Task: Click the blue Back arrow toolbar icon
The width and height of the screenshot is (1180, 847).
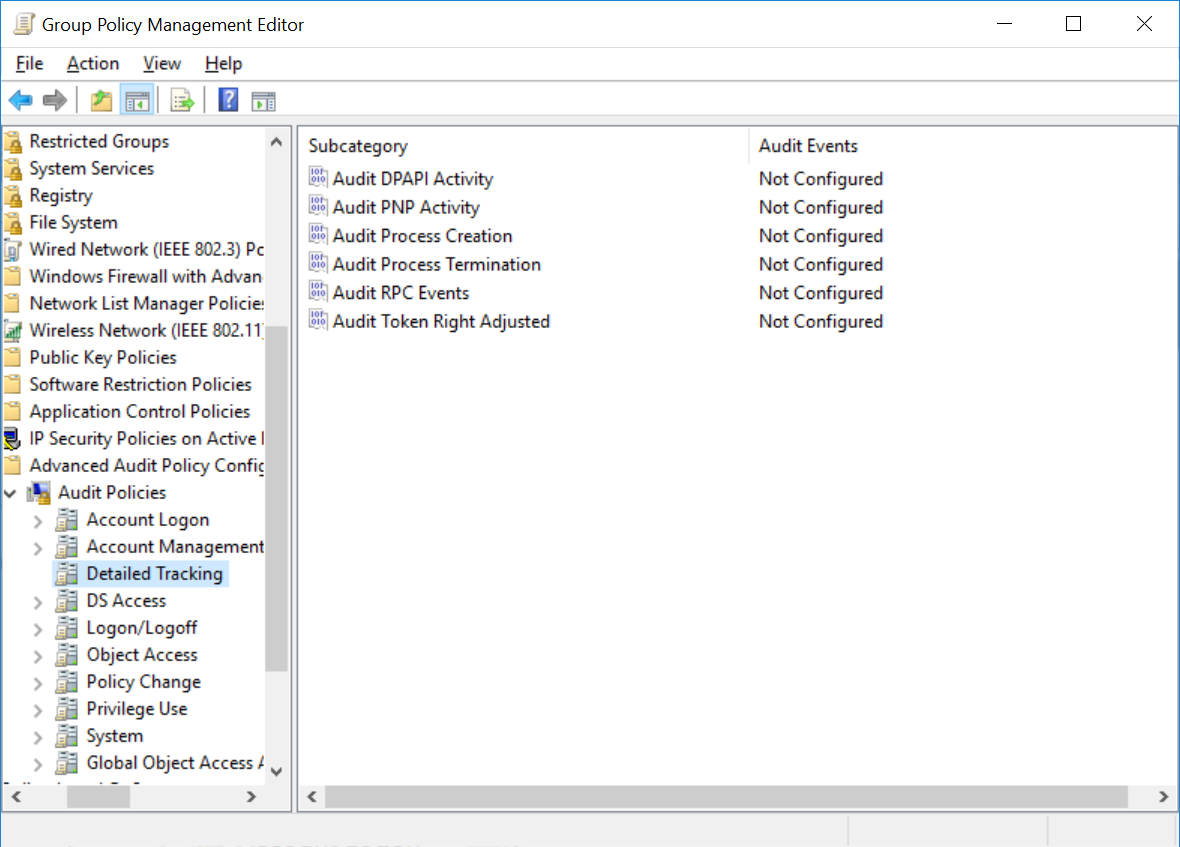Action: pos(20,100)
